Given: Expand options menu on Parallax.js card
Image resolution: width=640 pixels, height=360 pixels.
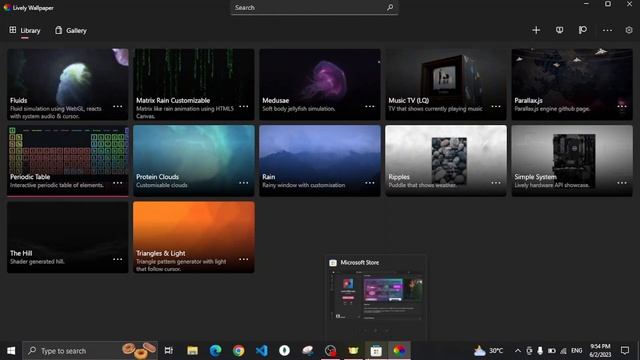Looking at the screenshot, I should [622, 107].
